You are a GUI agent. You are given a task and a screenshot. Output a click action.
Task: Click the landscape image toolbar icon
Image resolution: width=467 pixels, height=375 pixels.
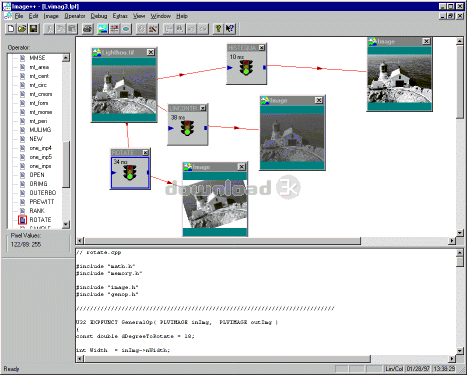[103, 29]
